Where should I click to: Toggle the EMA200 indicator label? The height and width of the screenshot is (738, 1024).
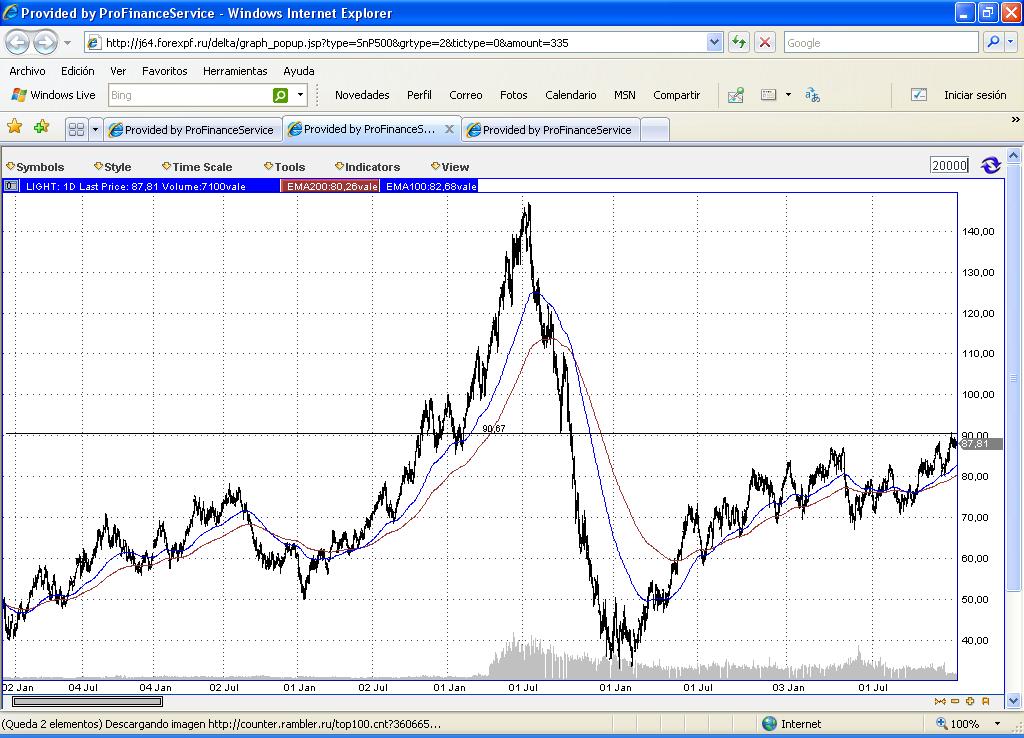(x=330, y=186)
